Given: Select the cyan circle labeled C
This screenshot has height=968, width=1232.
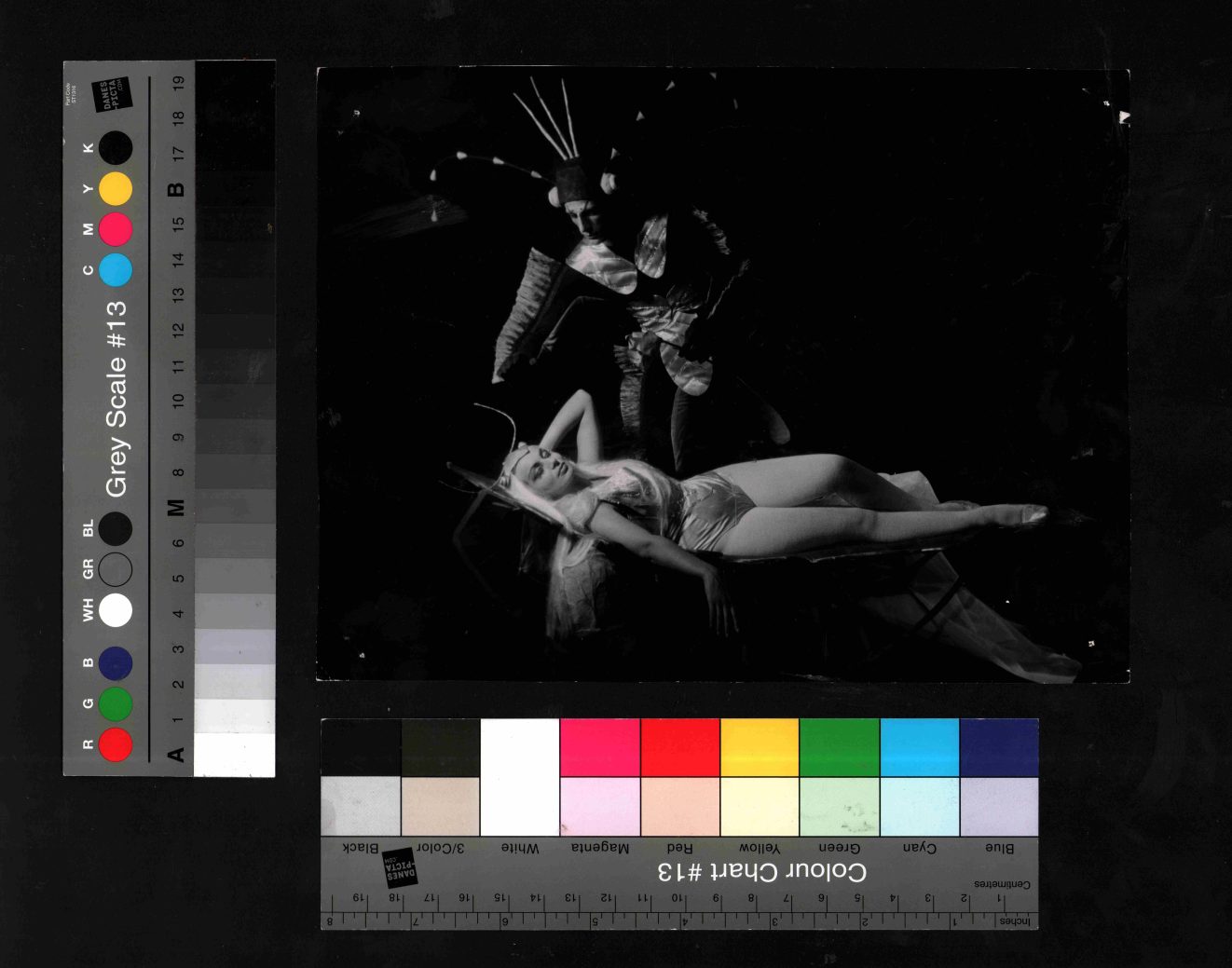Looking at the screenshot, I should pos(116,270).
